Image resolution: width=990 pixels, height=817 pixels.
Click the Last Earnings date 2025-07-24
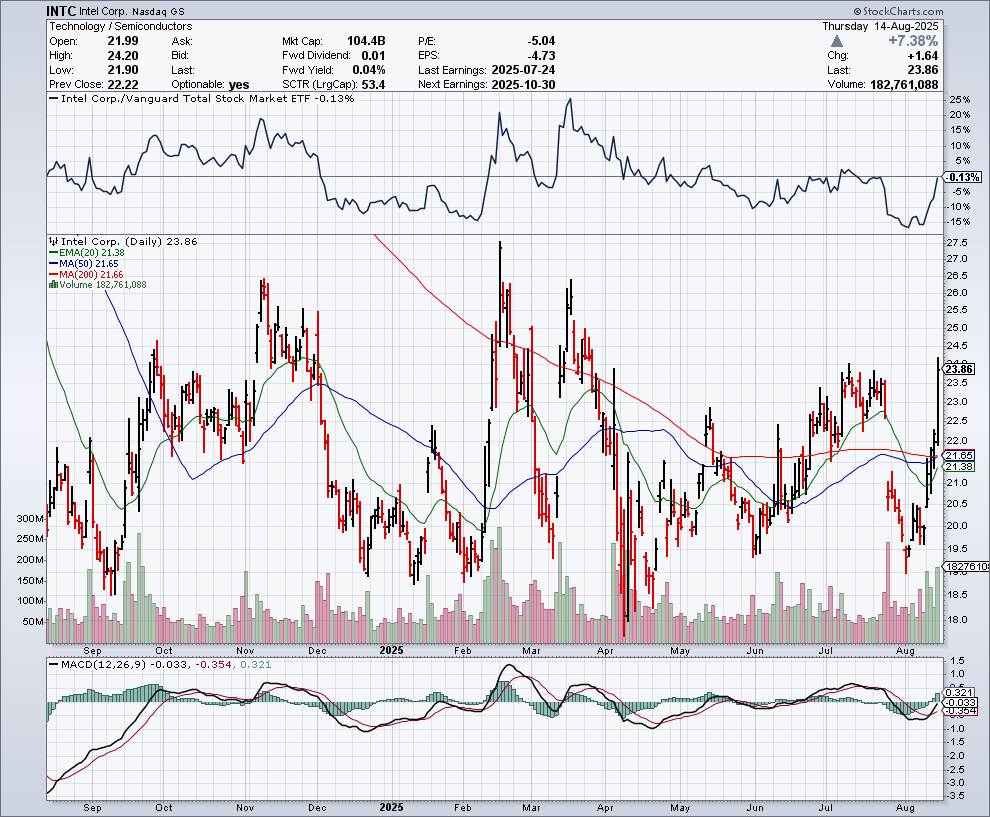522,70
